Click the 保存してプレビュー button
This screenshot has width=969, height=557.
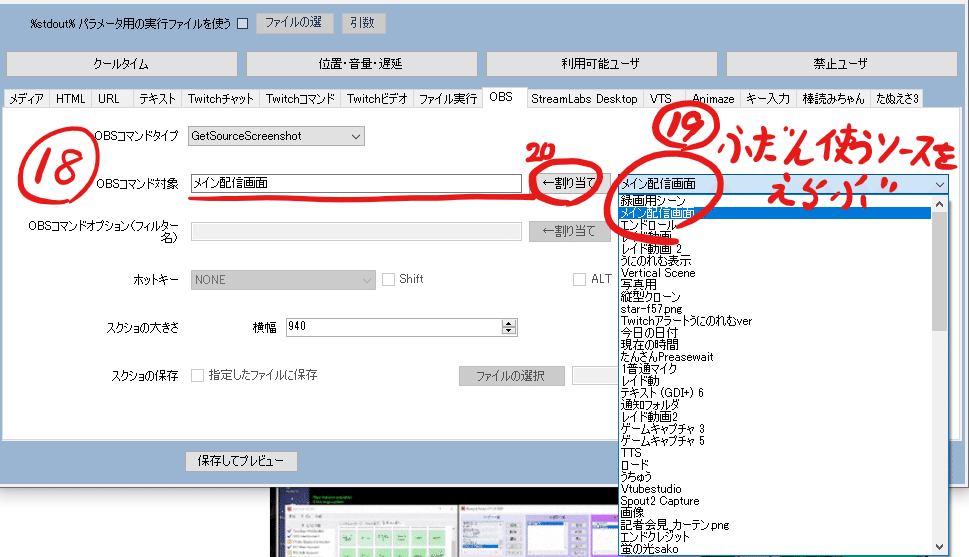[241, 461]
